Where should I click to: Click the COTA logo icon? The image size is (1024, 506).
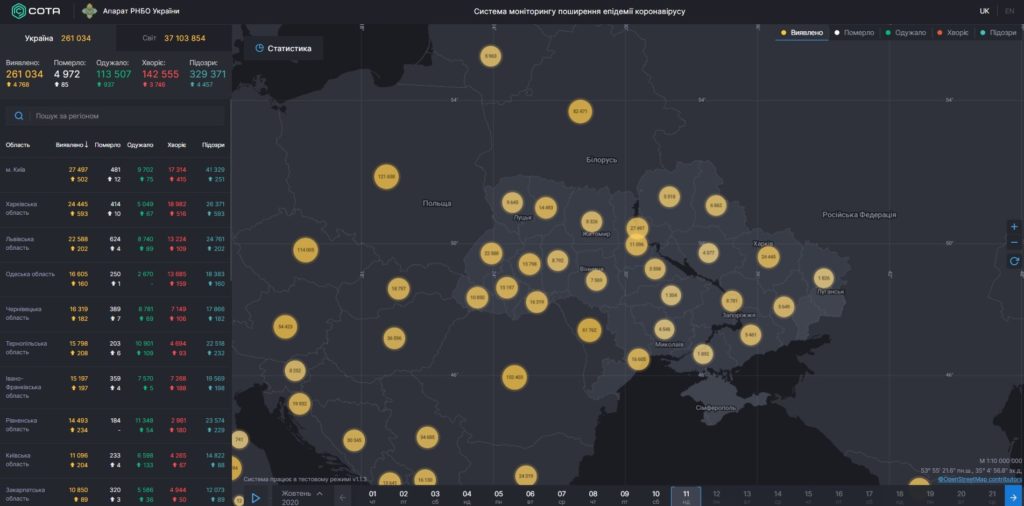[x=19, y=11]
